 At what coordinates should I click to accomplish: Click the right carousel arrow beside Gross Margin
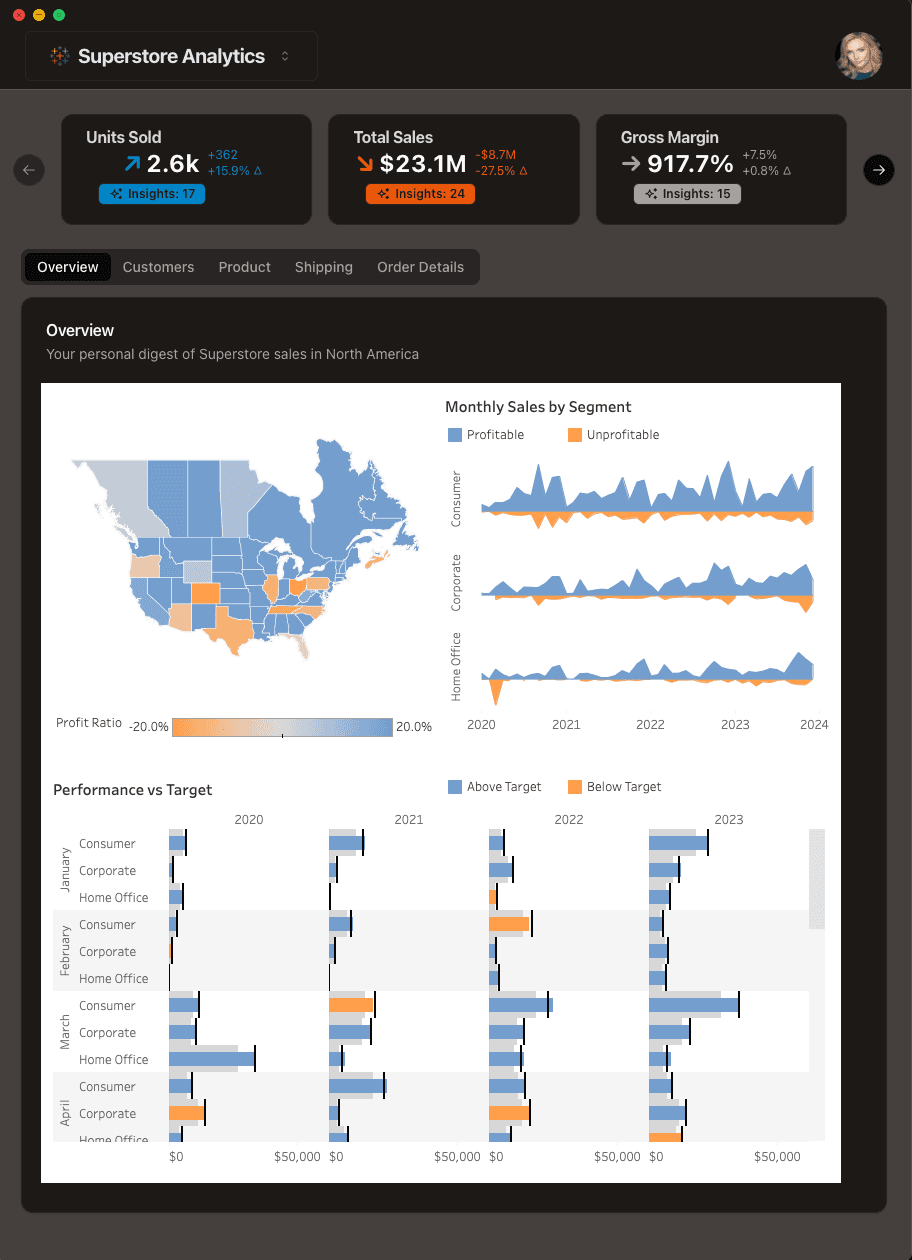pos(879,170)
